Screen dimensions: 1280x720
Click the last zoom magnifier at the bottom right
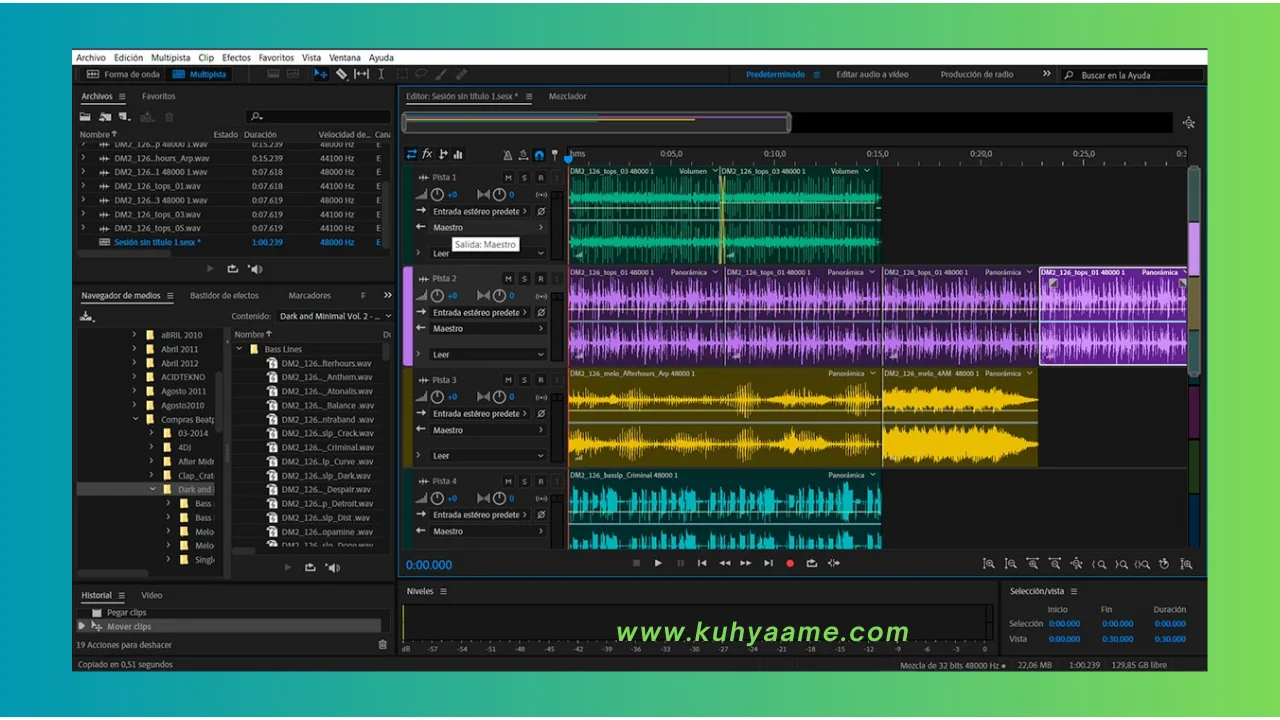tap(1186, 564)
